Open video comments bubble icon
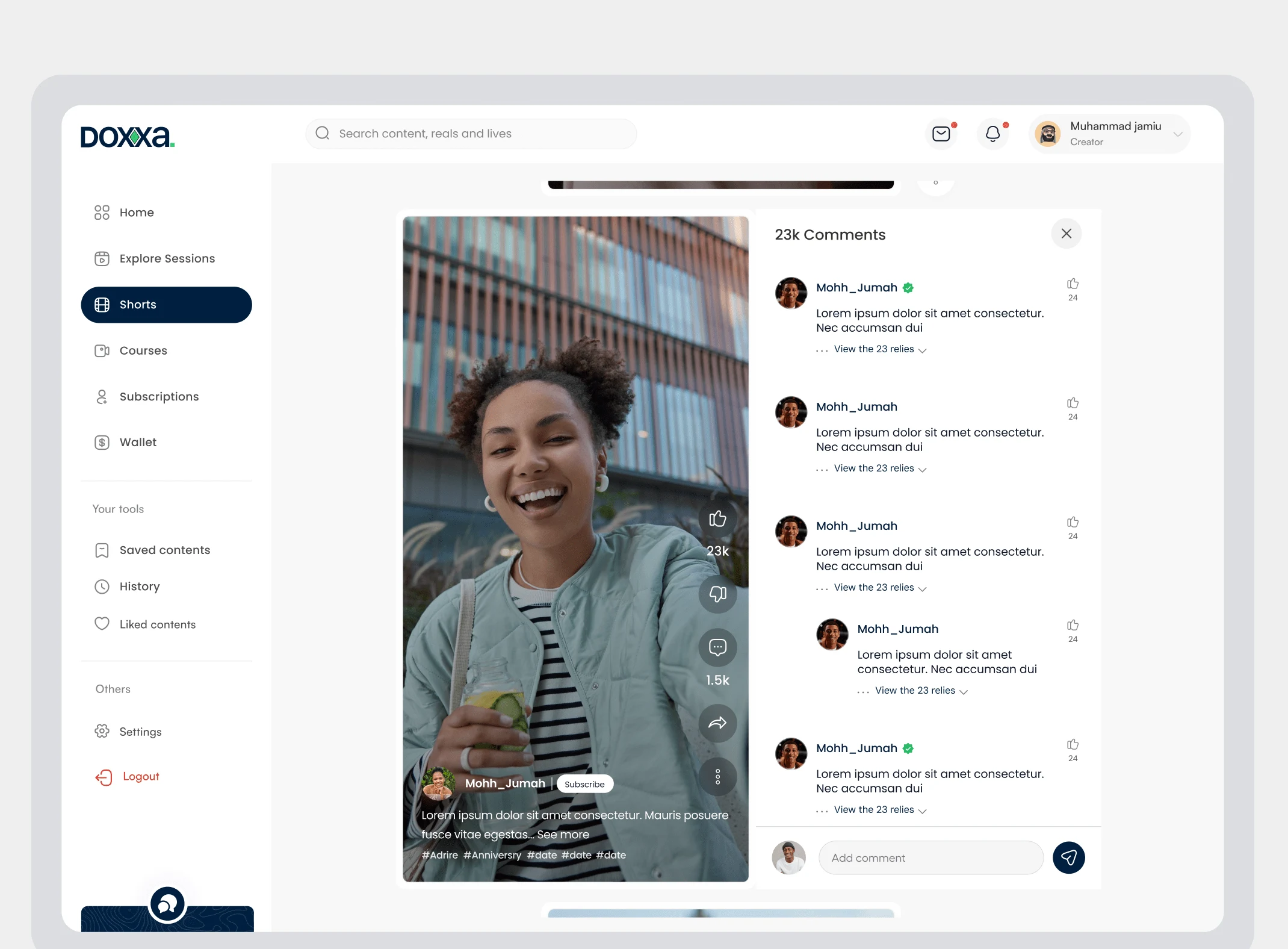 click(x=717, y=647)
